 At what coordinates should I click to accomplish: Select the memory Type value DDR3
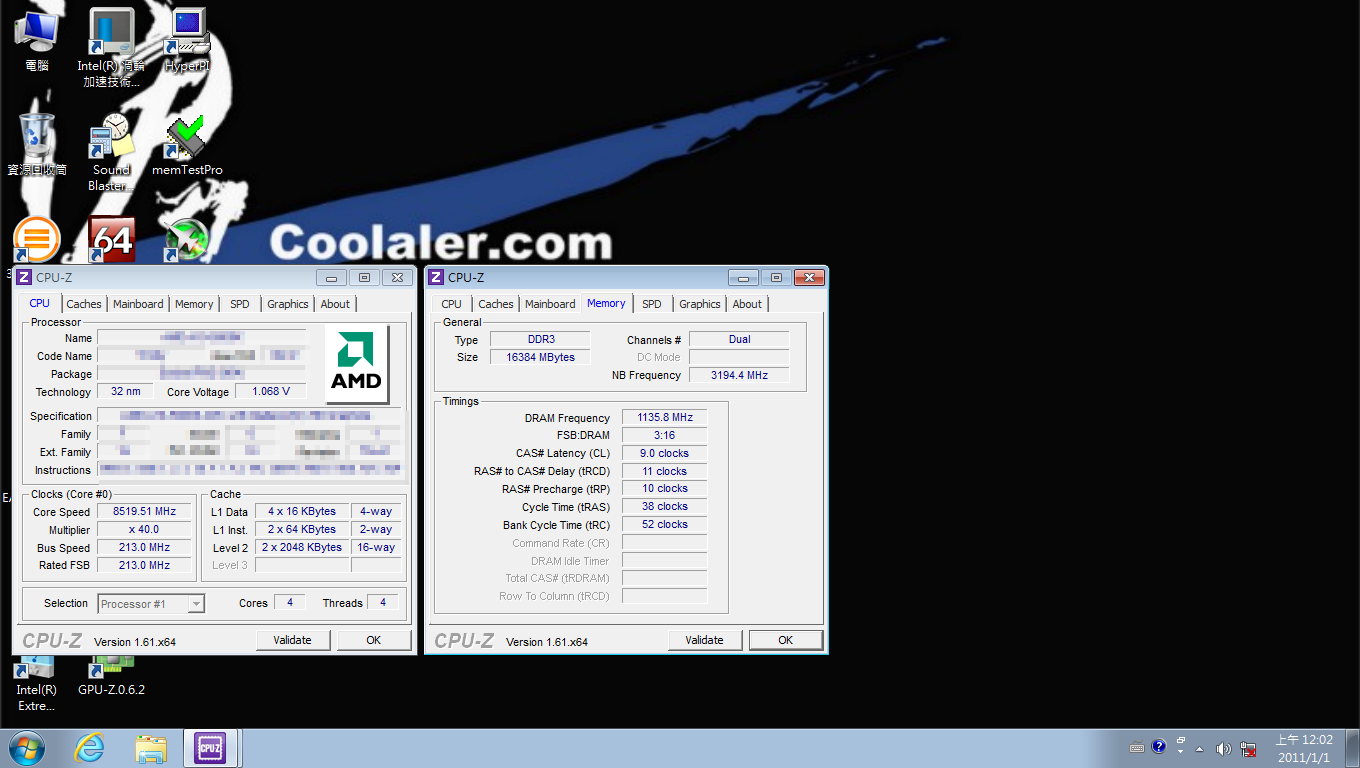540,339
